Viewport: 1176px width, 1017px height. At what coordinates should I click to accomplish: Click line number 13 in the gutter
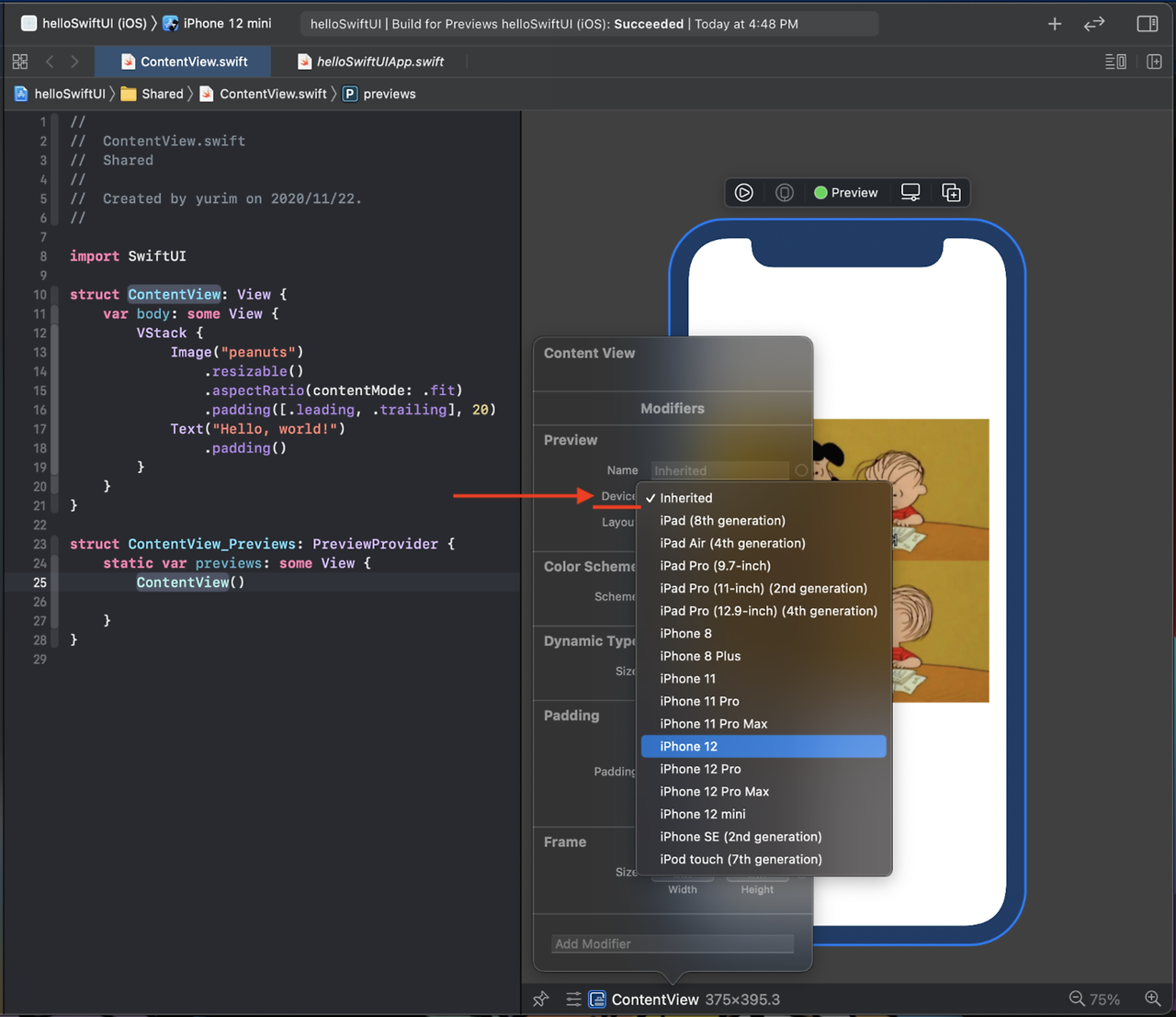coord(40,352)
